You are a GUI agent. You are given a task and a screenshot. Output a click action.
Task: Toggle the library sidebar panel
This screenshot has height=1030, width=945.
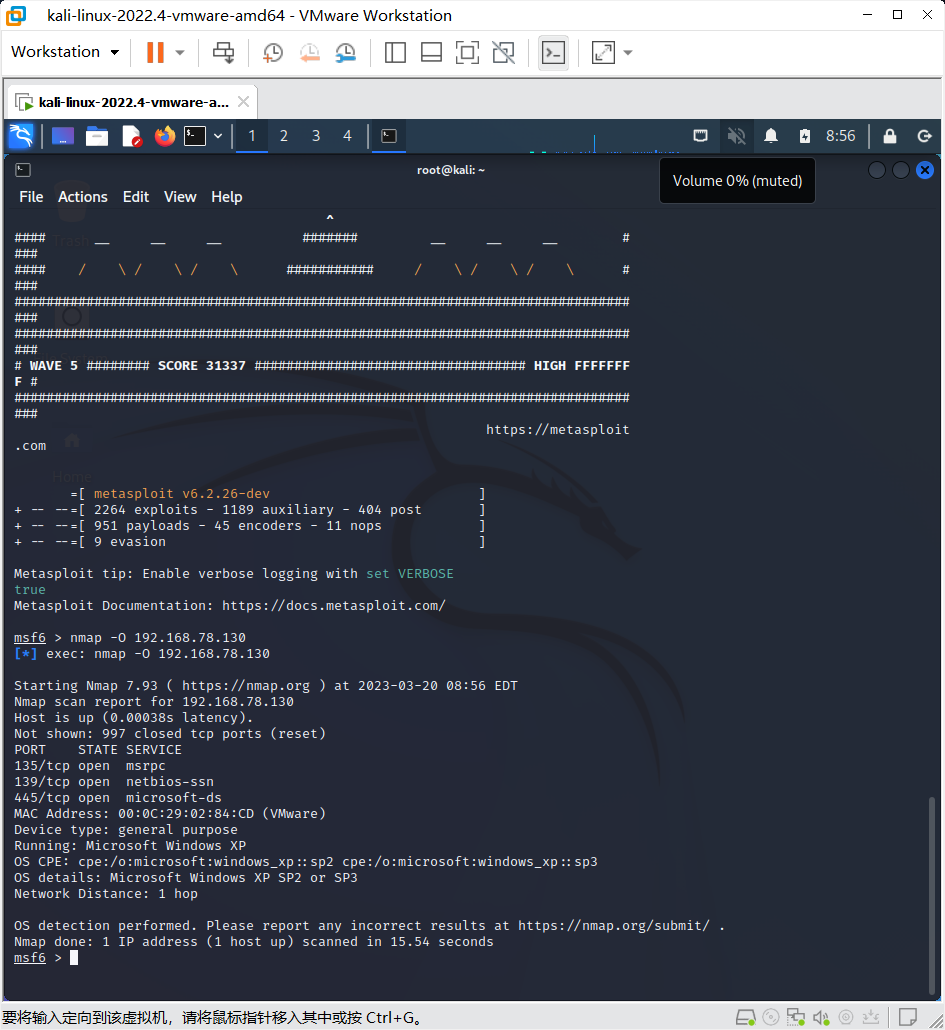pos(395,53)
